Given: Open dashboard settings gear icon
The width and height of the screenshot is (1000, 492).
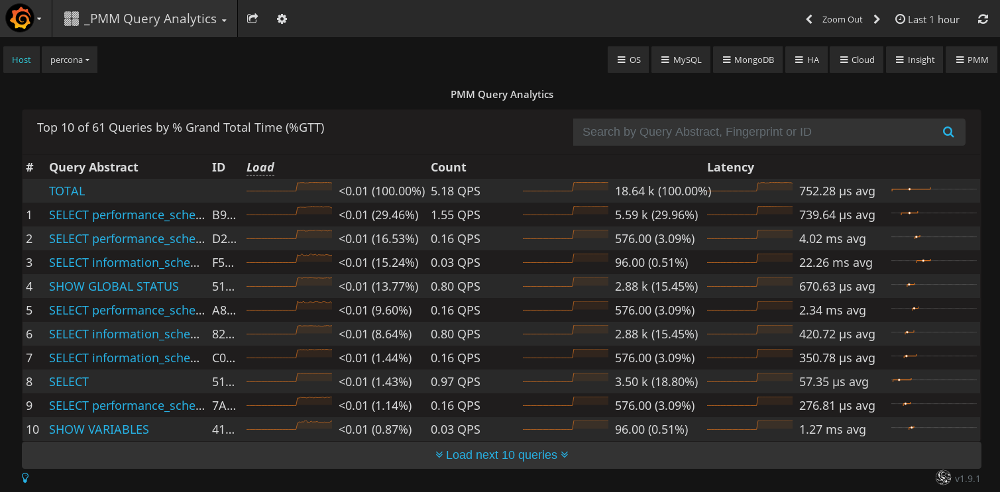Looking at the screenshot, I should [282, 19].
